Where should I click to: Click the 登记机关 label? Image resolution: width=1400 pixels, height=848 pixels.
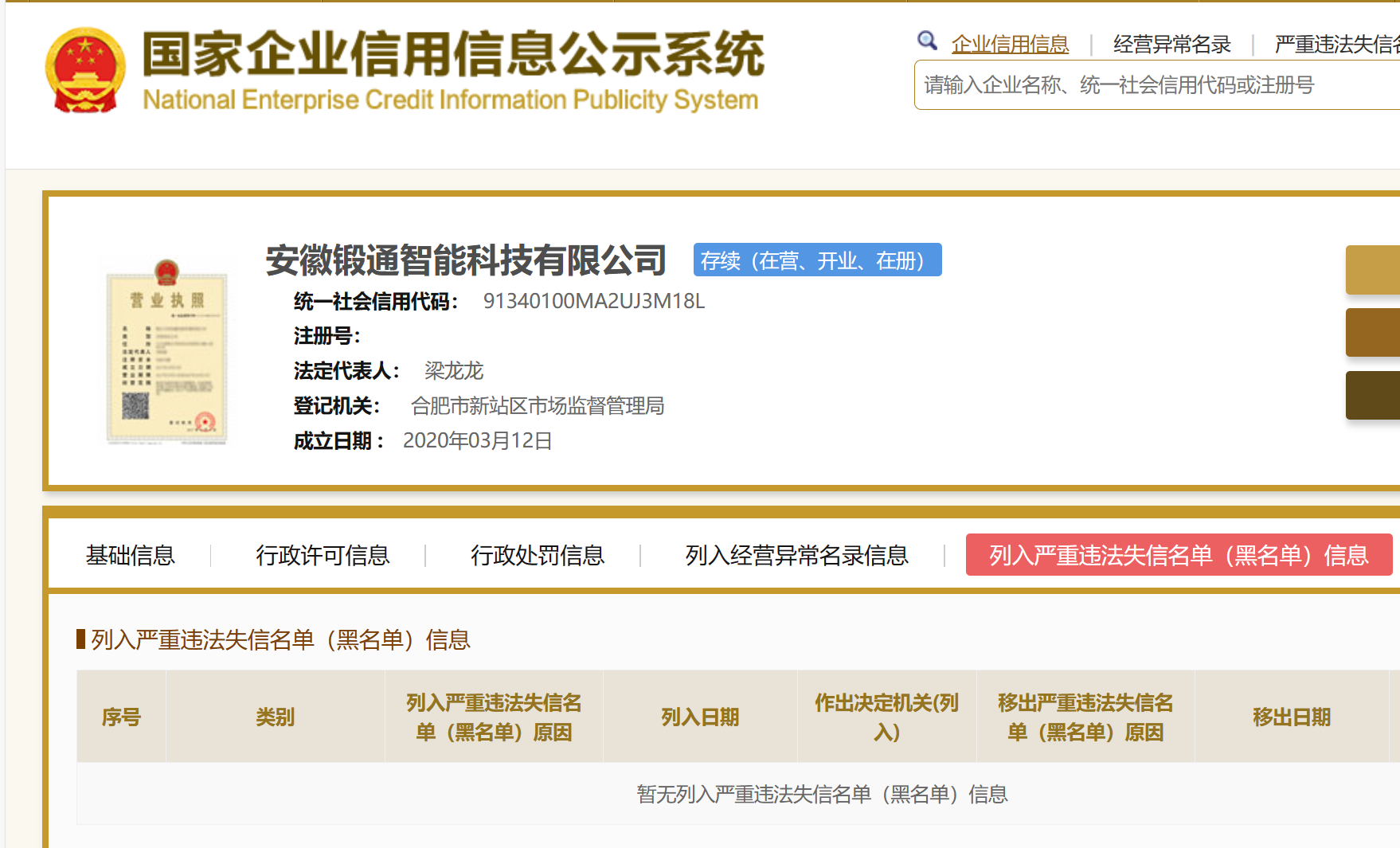point(337,405)
